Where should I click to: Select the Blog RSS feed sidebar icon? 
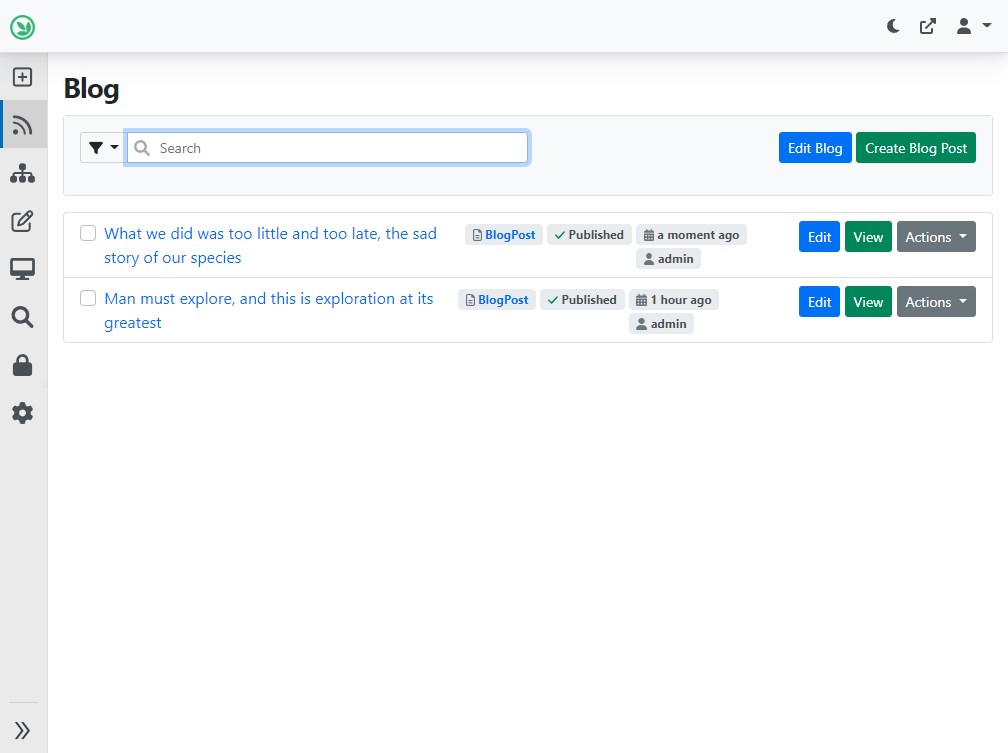(22, 125)
